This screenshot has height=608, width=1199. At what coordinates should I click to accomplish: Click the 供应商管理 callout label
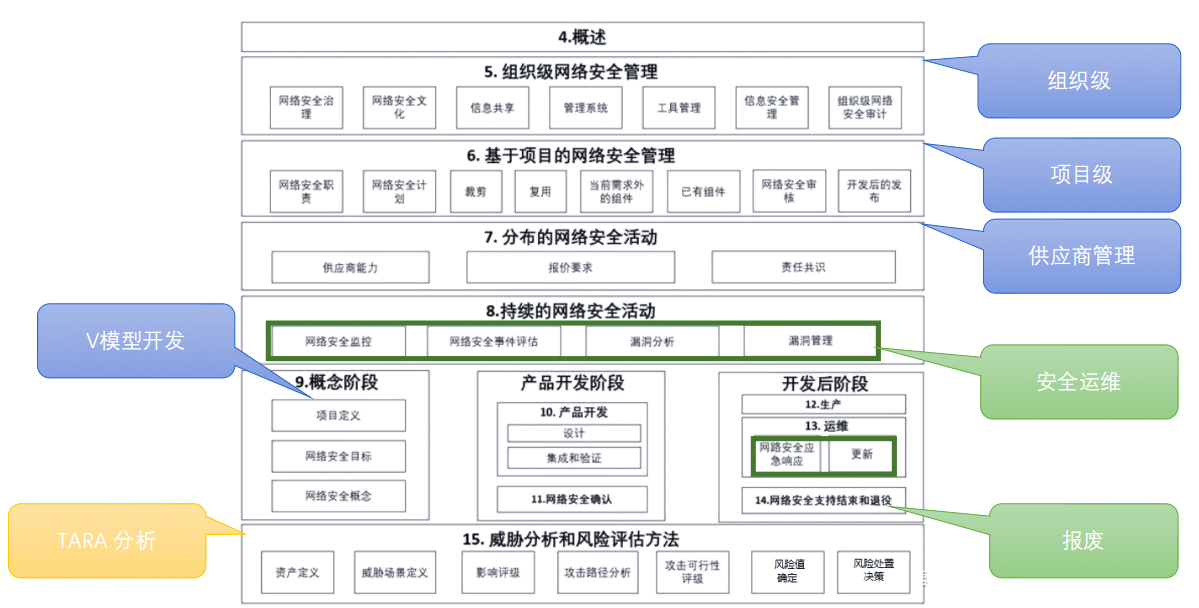coord(1081,256)
